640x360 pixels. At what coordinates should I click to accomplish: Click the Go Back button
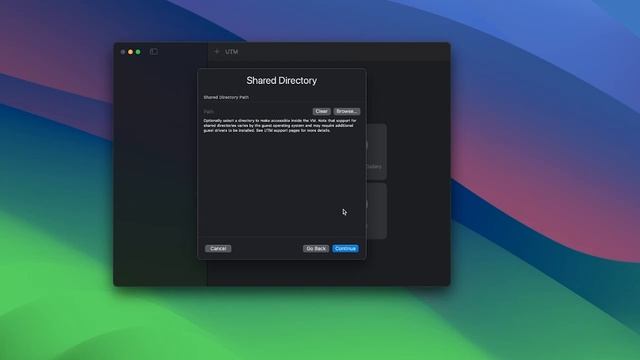click(x=316, y=249)
